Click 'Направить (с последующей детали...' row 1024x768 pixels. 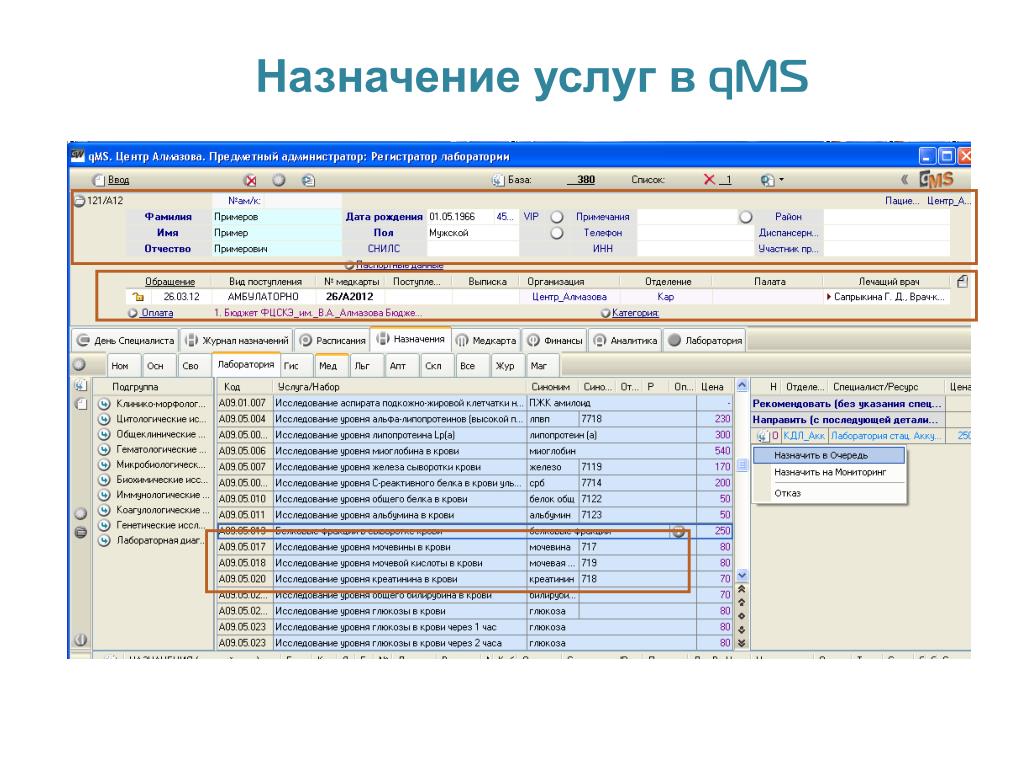846,419
